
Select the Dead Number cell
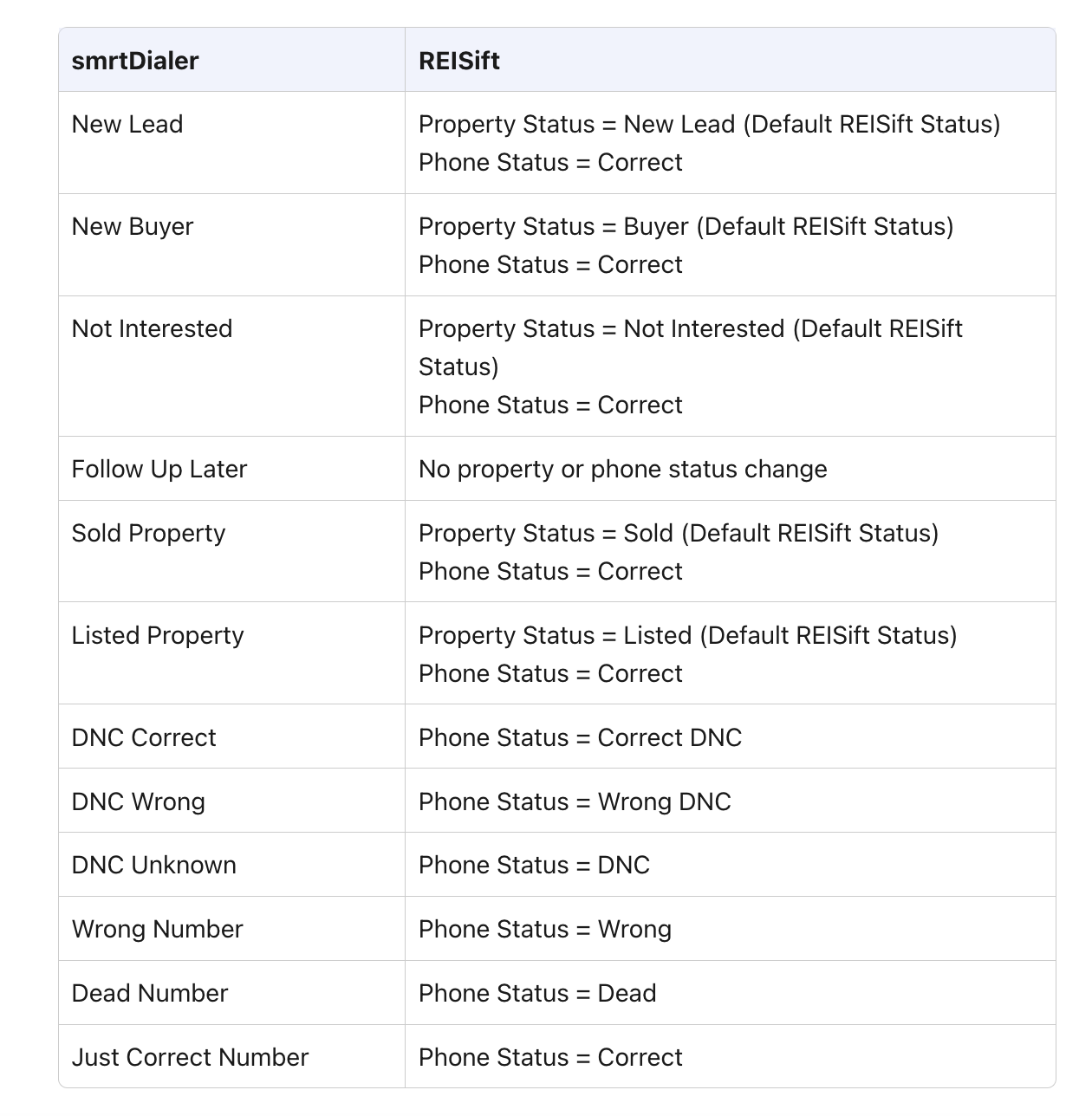click(150, 994)
